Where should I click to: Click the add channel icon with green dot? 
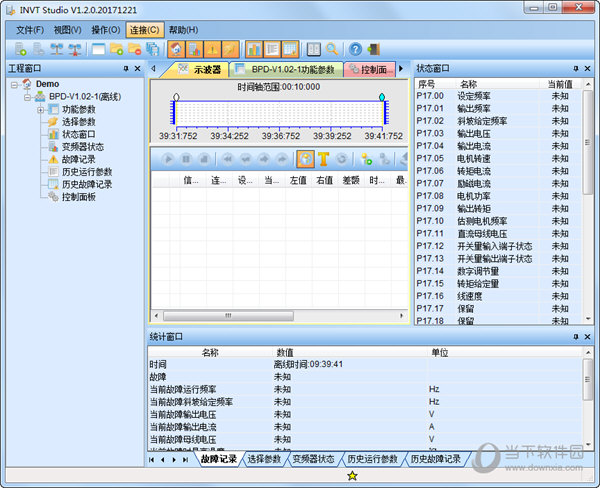pos(366,159)
